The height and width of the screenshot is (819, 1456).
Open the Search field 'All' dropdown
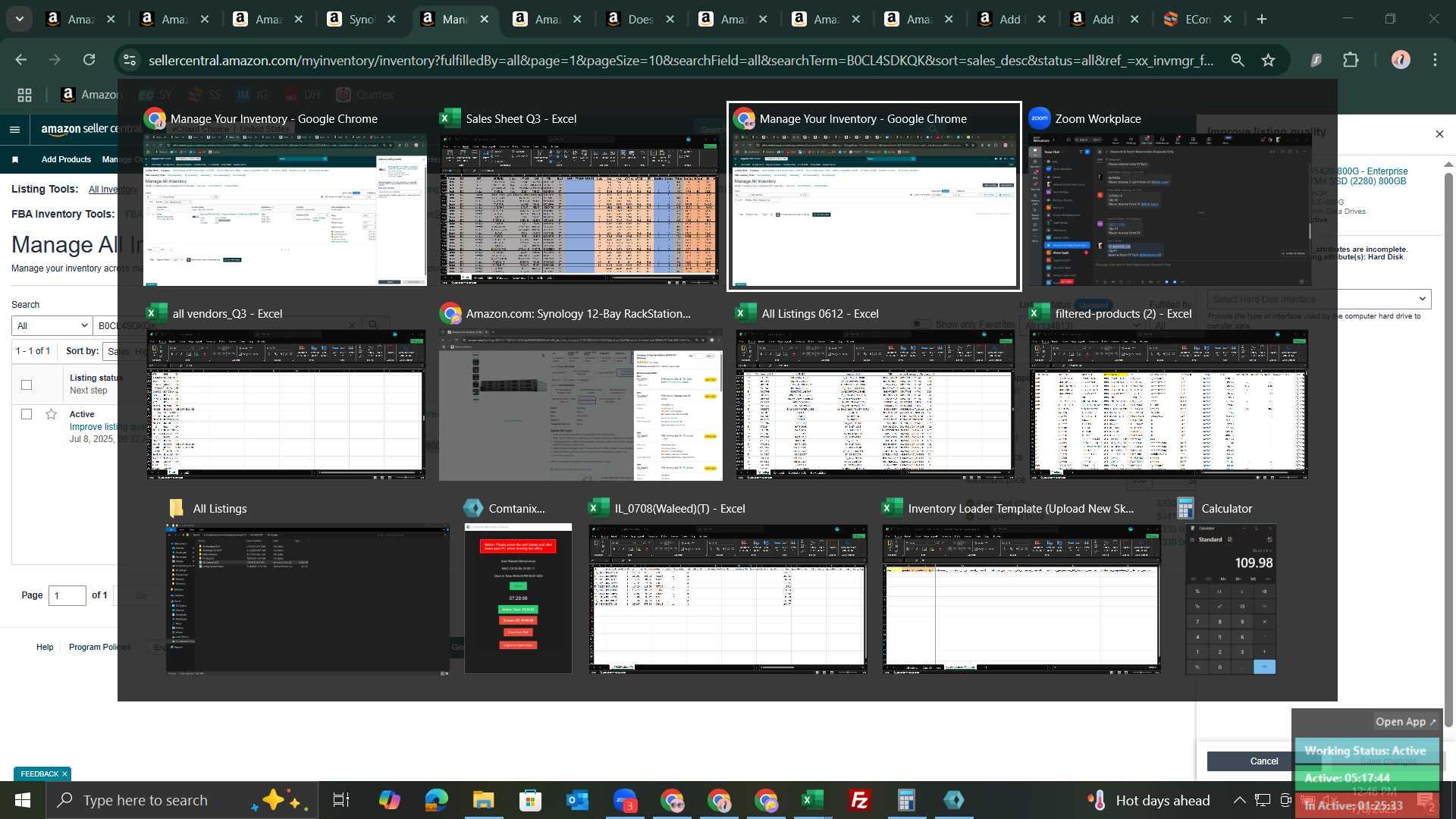(x=52, y=325)
